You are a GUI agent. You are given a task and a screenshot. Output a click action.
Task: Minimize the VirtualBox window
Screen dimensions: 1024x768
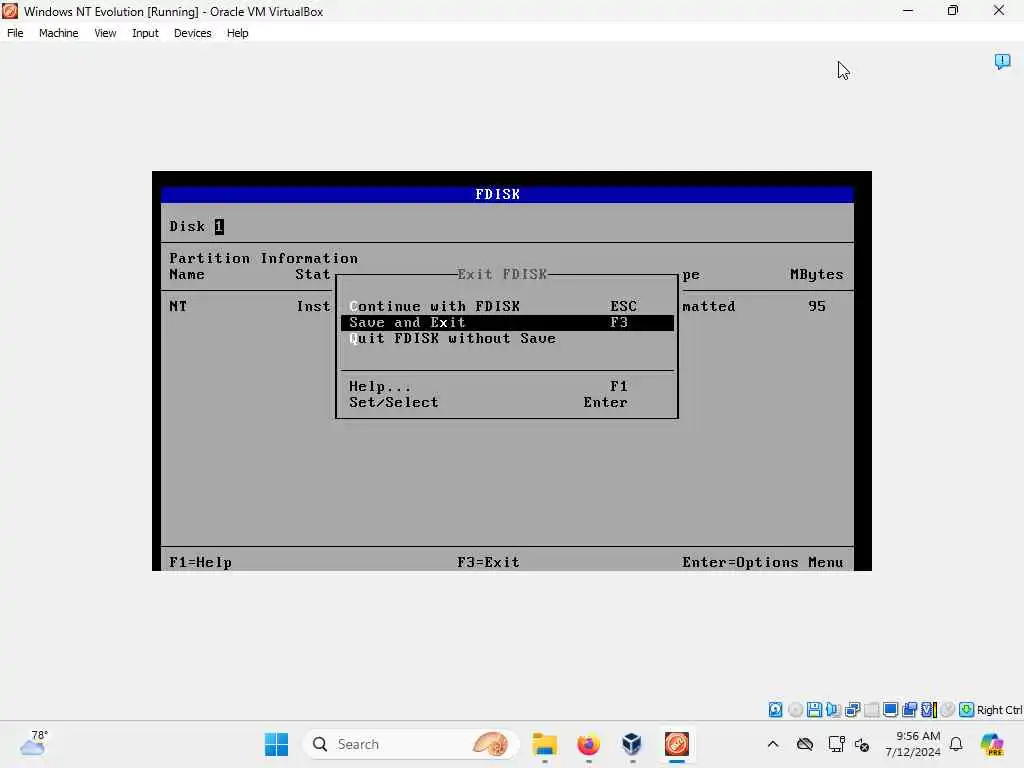pyautogui.click(x=908, y=10)
